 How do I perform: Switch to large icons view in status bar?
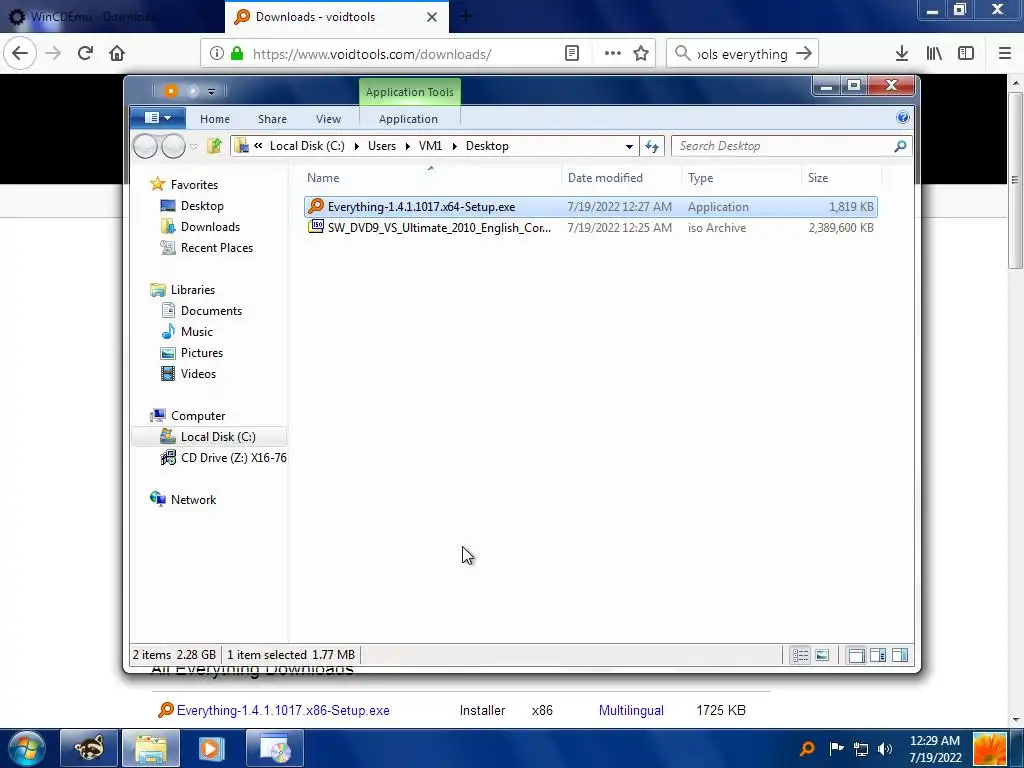click(x=822, y=655)
